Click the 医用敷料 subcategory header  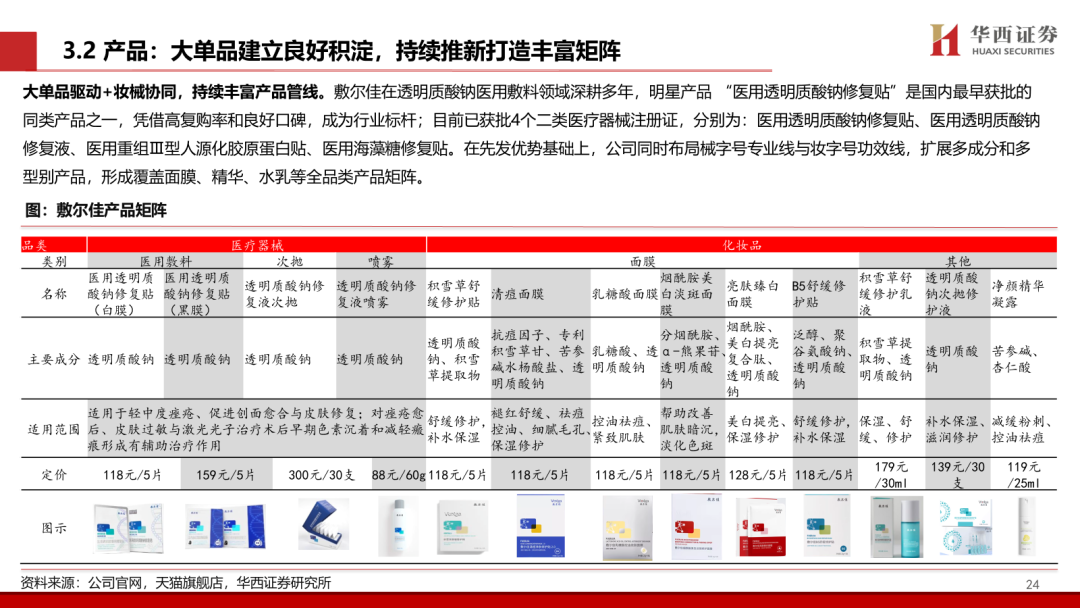tap(164, 261)
